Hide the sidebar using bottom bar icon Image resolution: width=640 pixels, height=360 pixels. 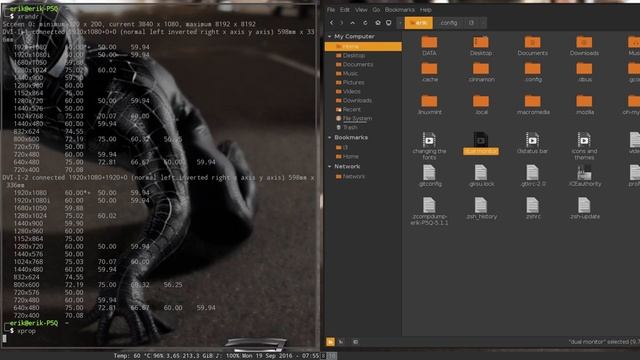[355, 342]
